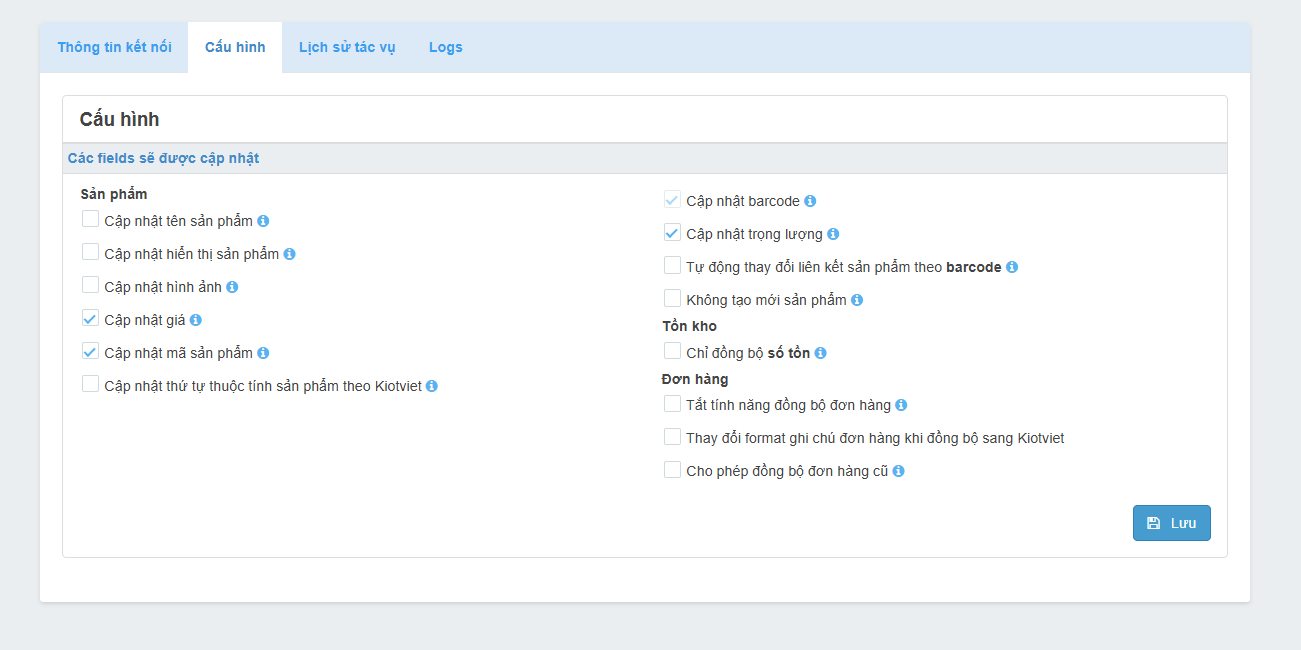Click info icon beside Cập nhật trọng lượng

click(x=833, y=234)
